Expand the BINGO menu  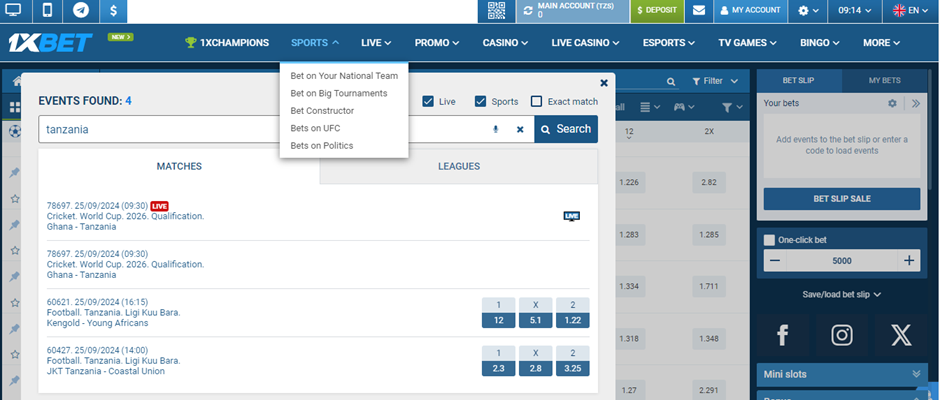click(820, 43)
